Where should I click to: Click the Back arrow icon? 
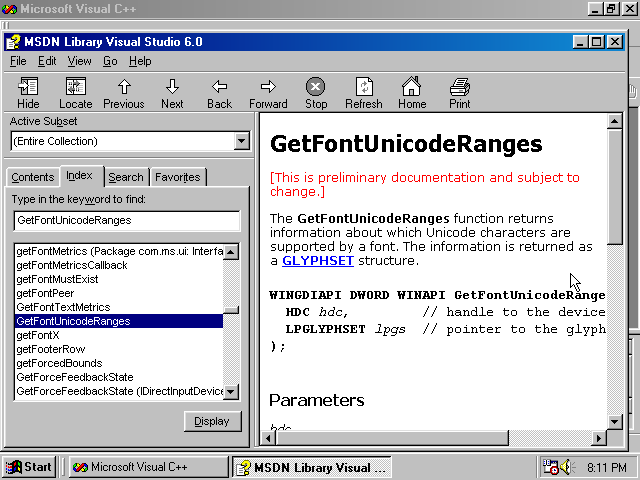click(x=220, y=92)
